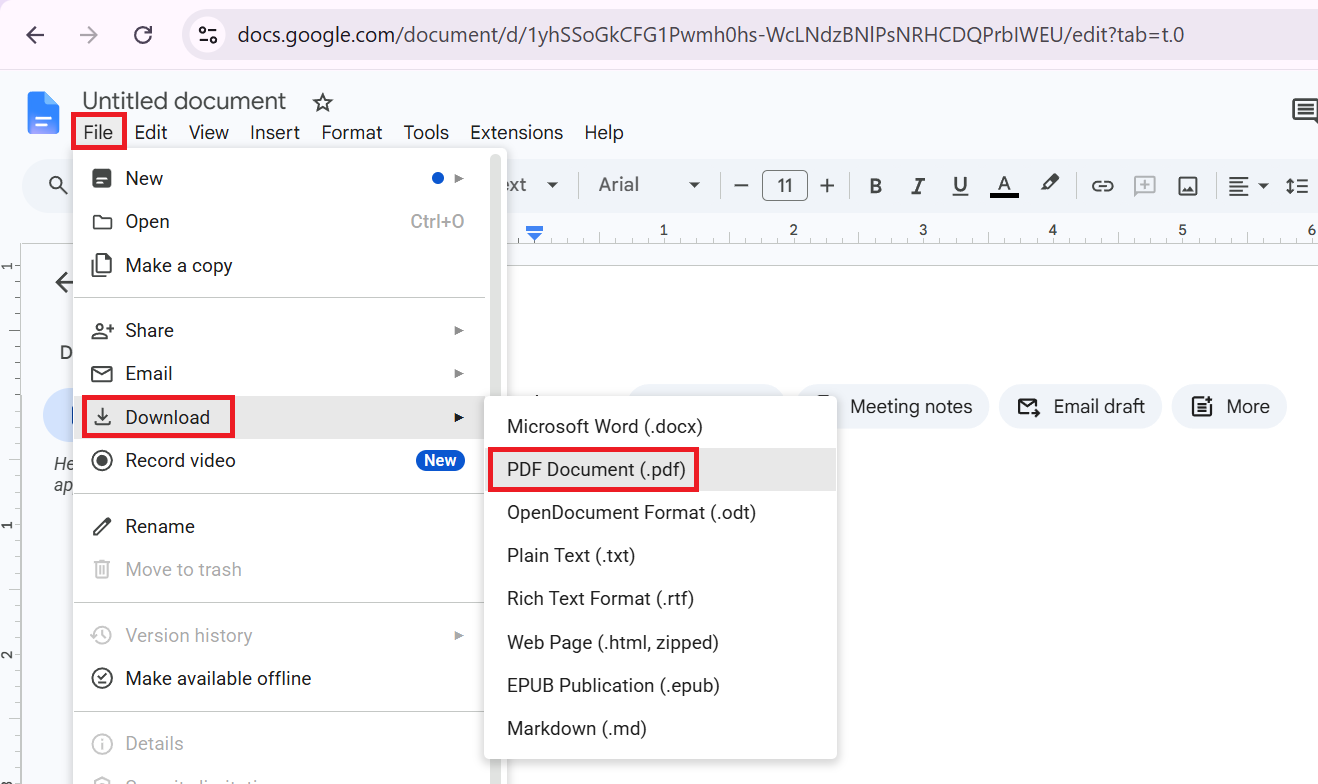The image size is (1318, 784).
Task: Insert link using chain icon
Action: 1102,185
